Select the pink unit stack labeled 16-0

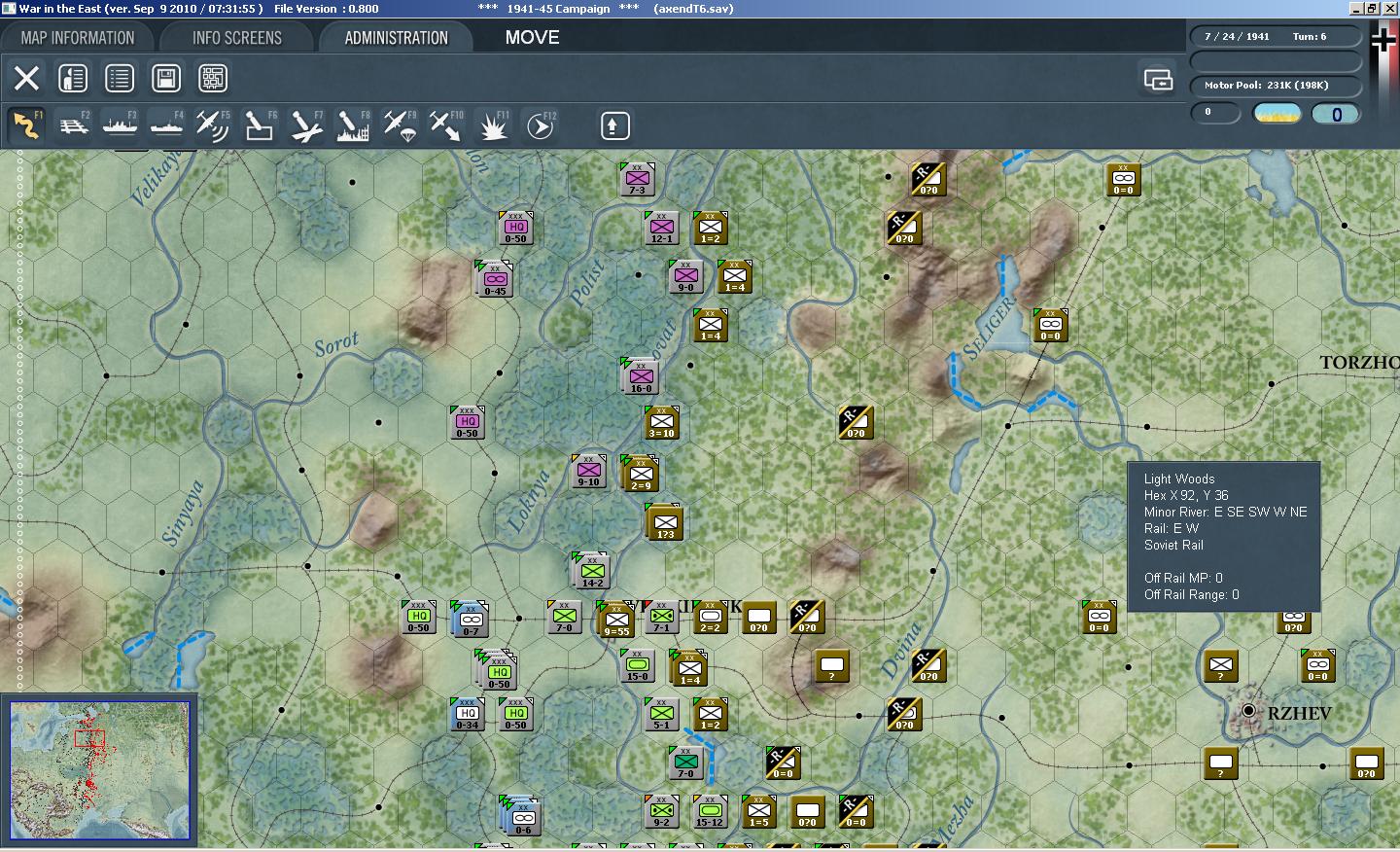coord(641,375)
